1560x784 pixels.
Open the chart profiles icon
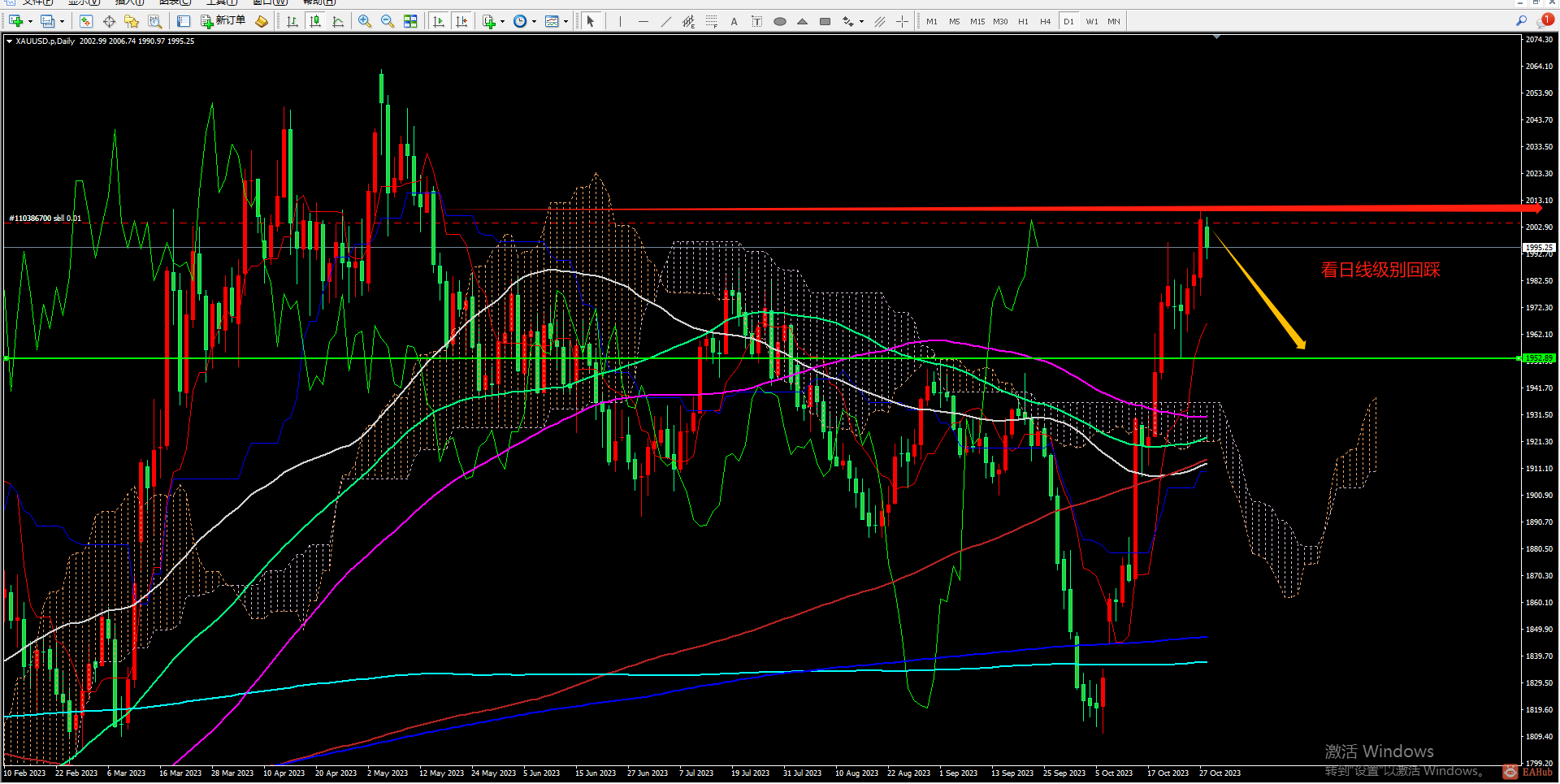(x=48, y=21)
